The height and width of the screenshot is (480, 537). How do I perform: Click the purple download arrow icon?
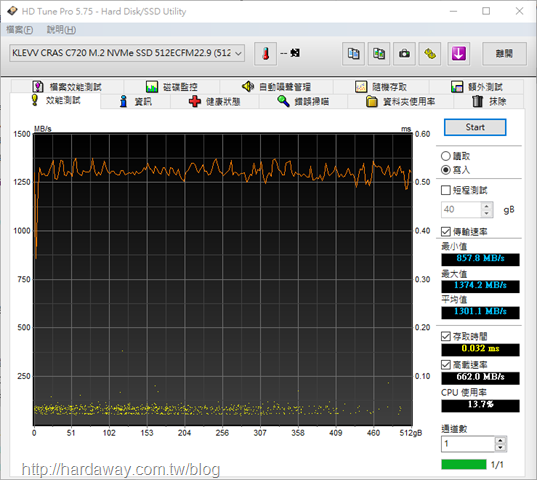tap(459, 54)
